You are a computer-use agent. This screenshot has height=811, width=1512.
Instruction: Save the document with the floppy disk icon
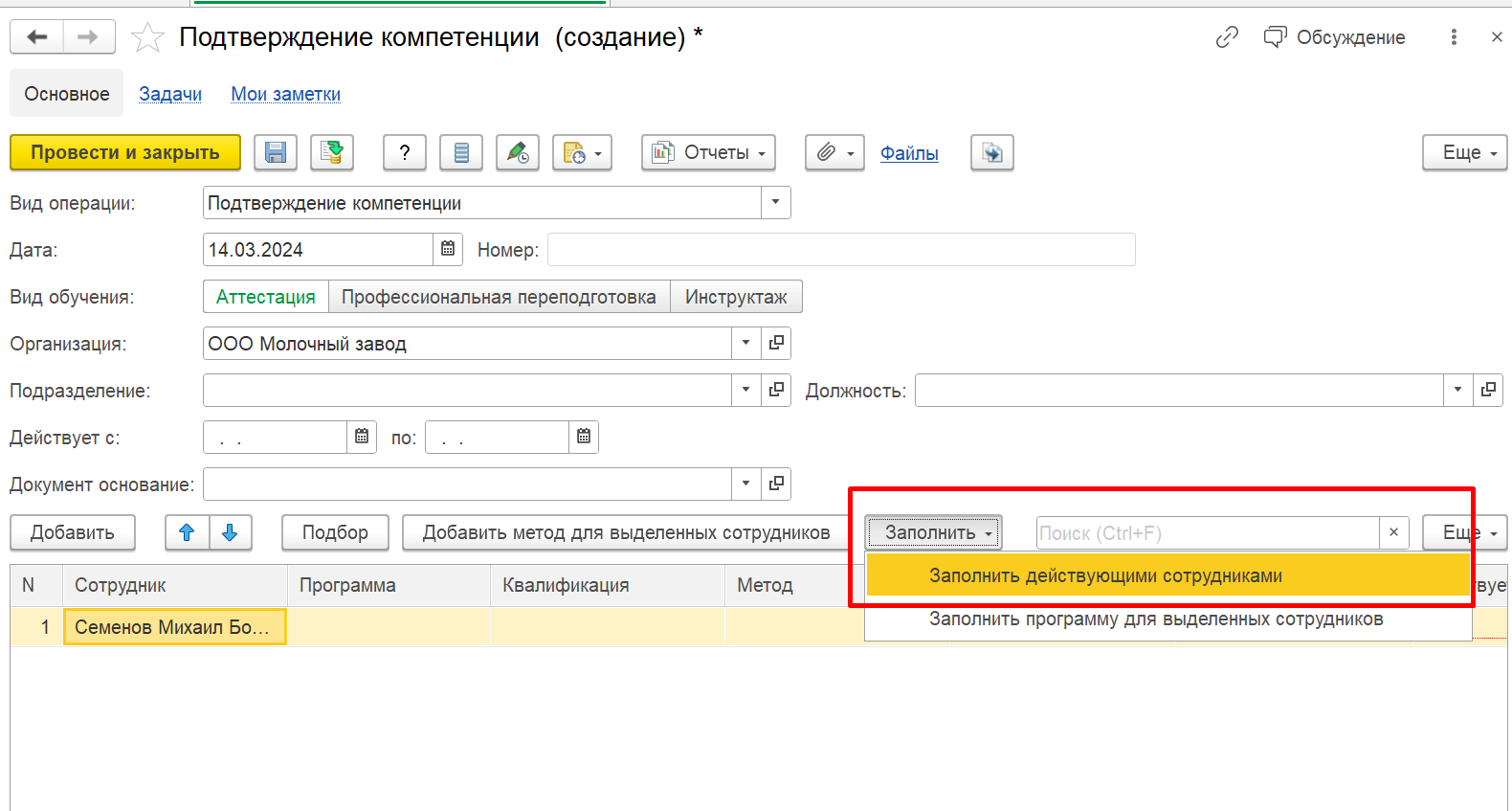[x=276, y=153]
